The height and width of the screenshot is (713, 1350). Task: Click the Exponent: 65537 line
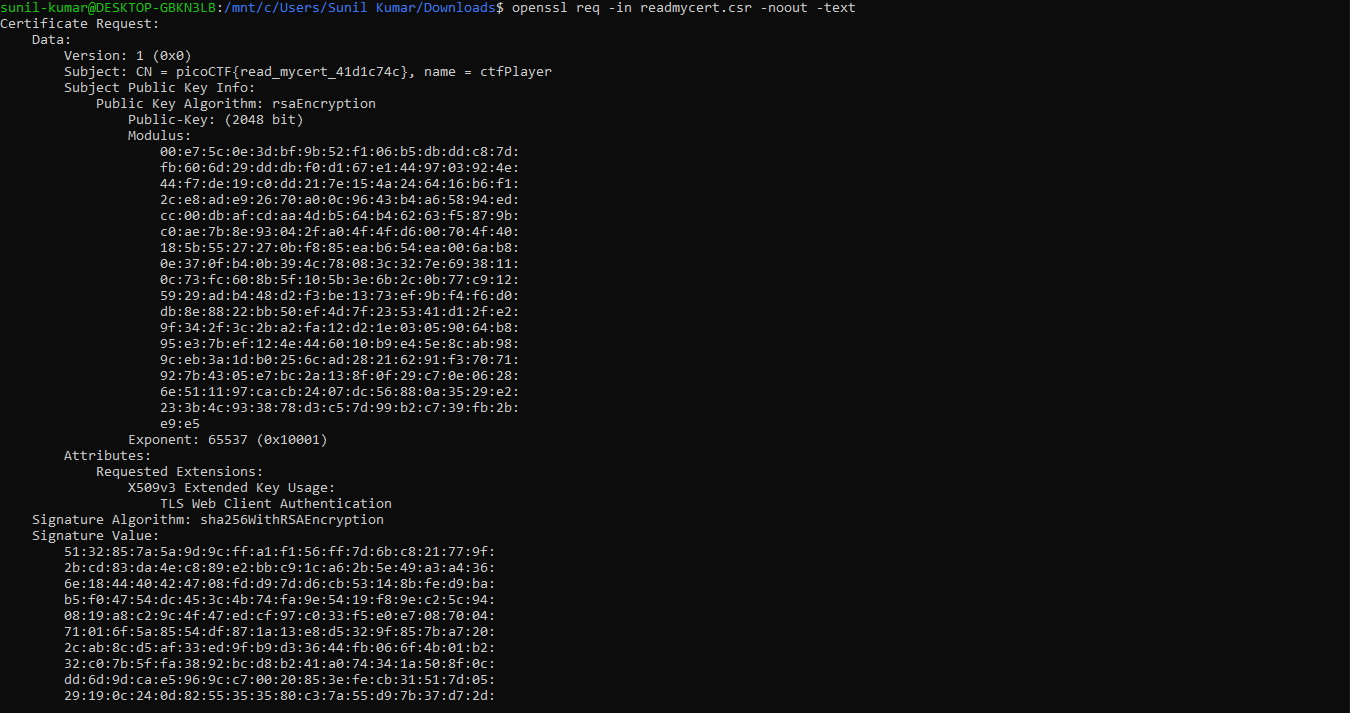point(228,440)
